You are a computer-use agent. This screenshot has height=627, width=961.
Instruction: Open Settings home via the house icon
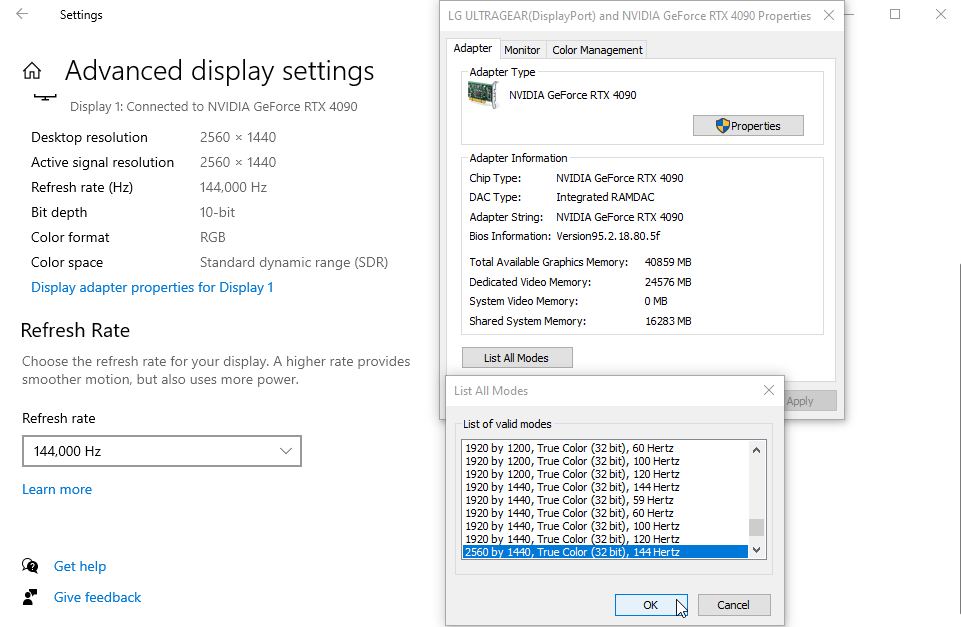coord(32,71)
